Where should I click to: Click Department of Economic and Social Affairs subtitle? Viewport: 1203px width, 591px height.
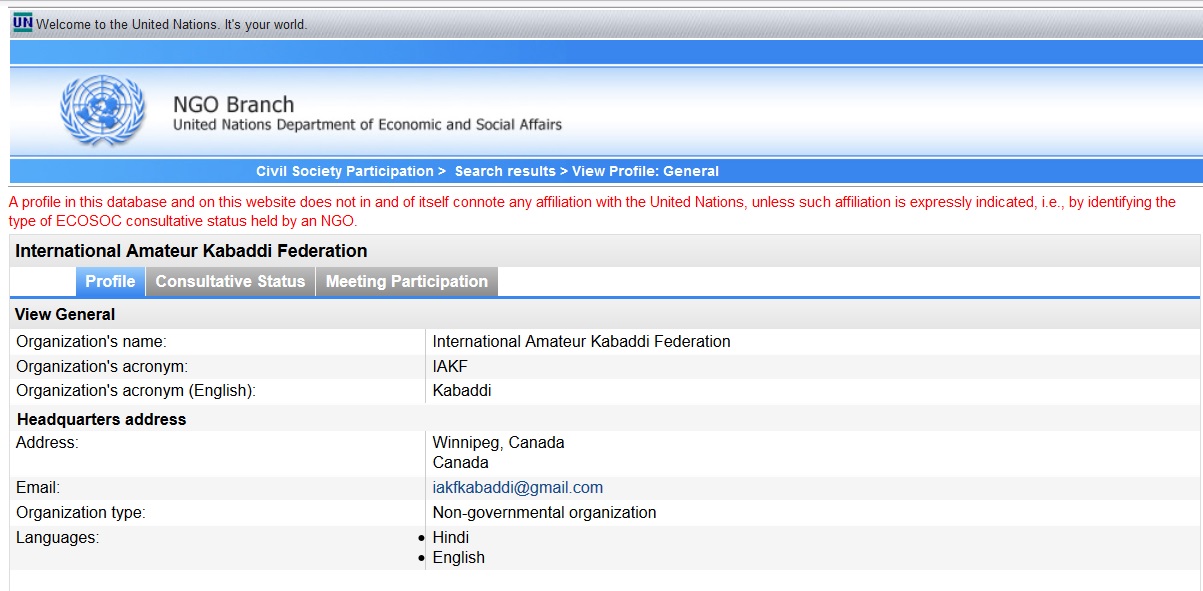click(367, 125)
